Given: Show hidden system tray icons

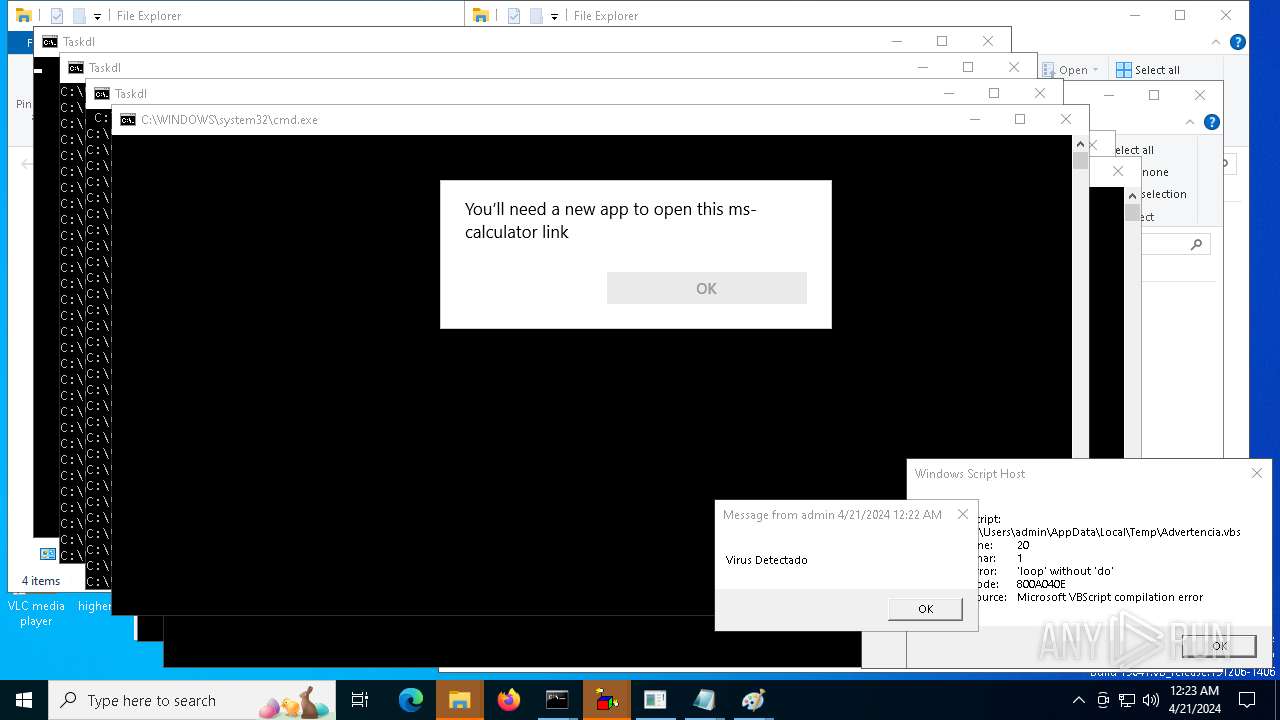Looking at the screenshot, I should [x=1079, y=700].
